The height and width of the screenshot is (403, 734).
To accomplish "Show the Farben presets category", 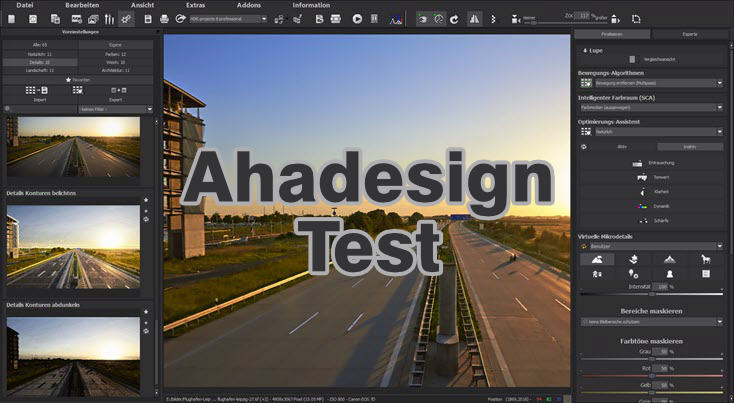I will tap(116, 54).
